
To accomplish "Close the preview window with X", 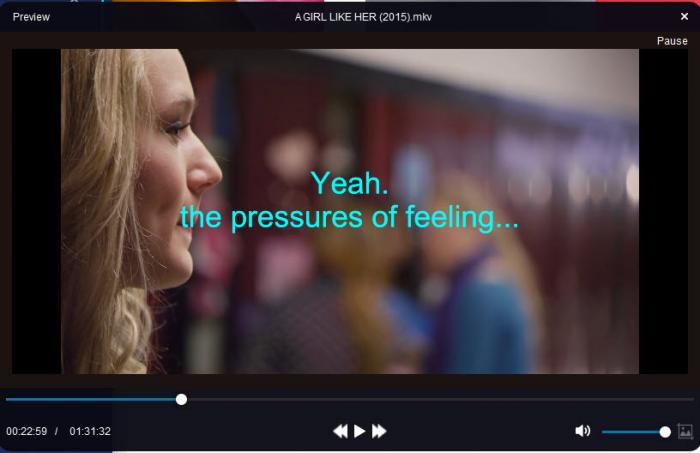I will pos(684,17).
